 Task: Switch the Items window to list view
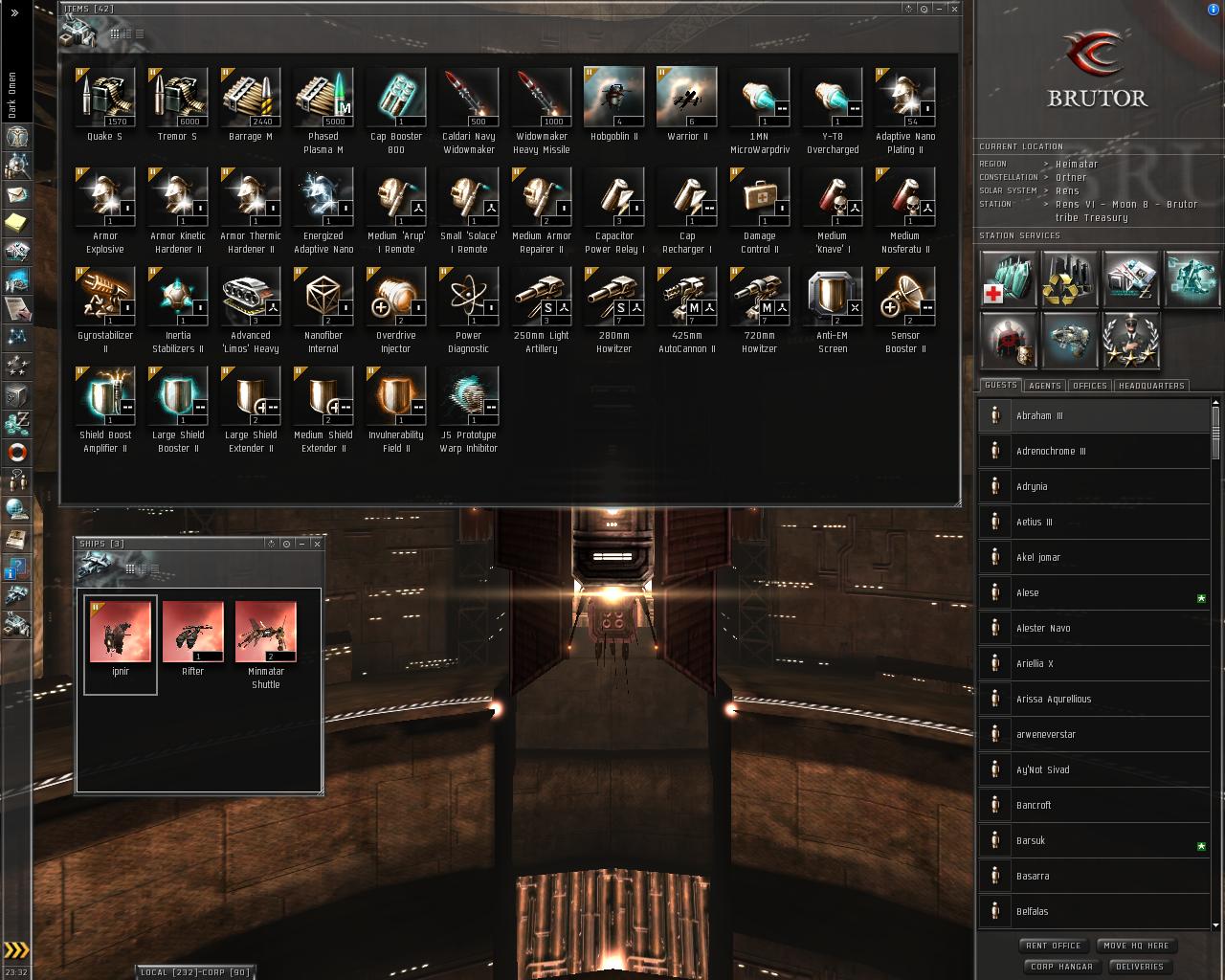click(x=140, y=34)
